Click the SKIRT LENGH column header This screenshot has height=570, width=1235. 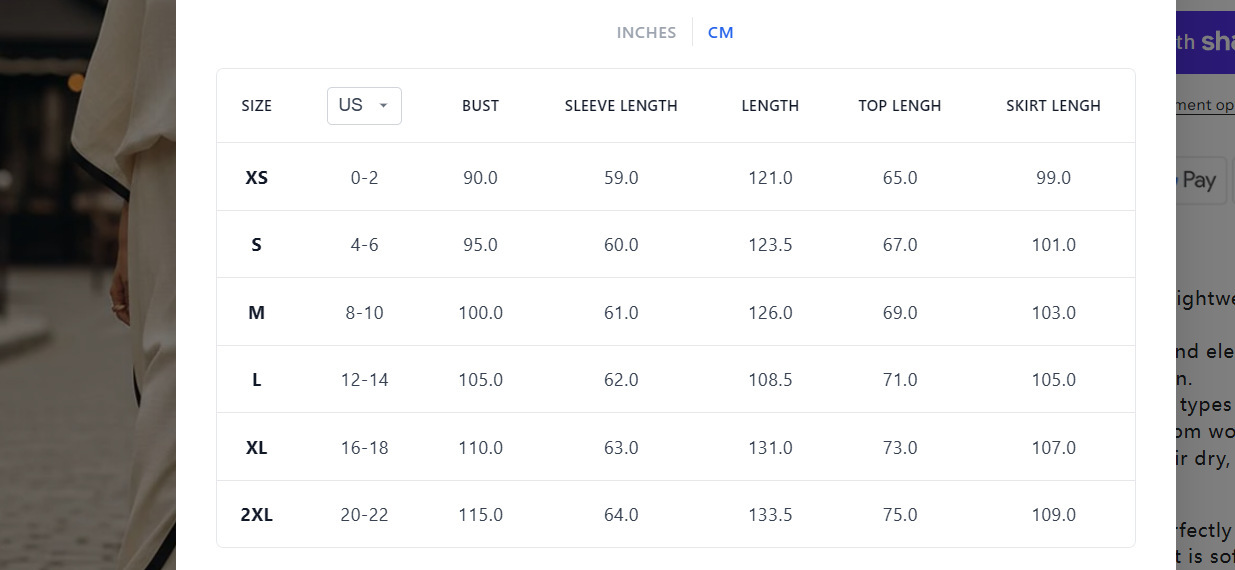tap(1053, 106)
